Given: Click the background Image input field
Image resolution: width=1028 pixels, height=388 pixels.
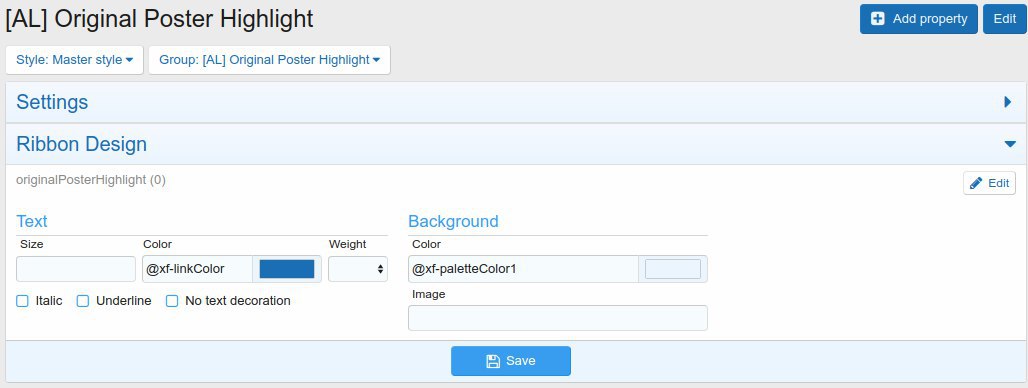Looking at the screenshot, I should click(558, 318).
